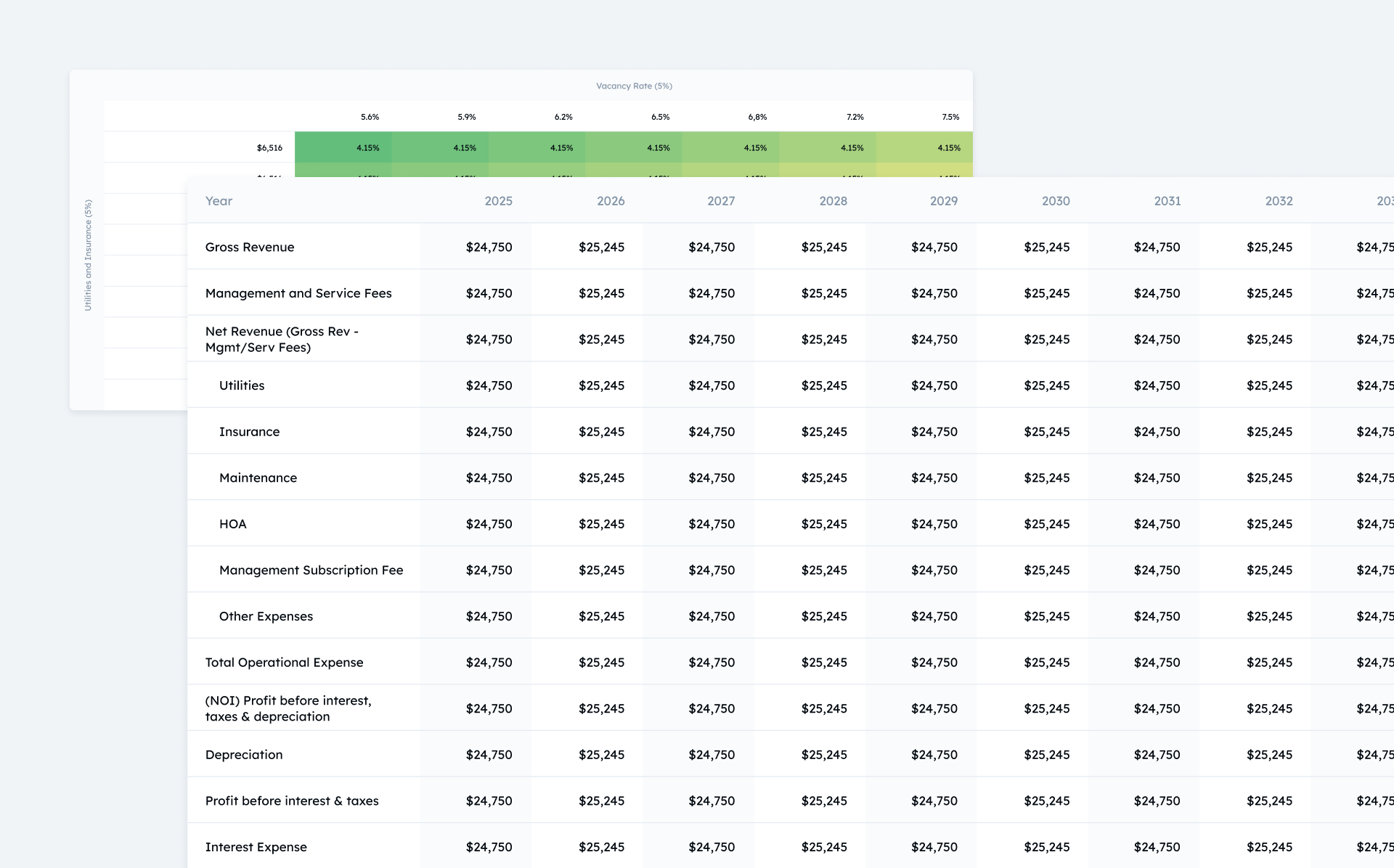The image size is (1394, 868).
Task: Click the 2025 year column header
Action: click(x=498, y=201)
